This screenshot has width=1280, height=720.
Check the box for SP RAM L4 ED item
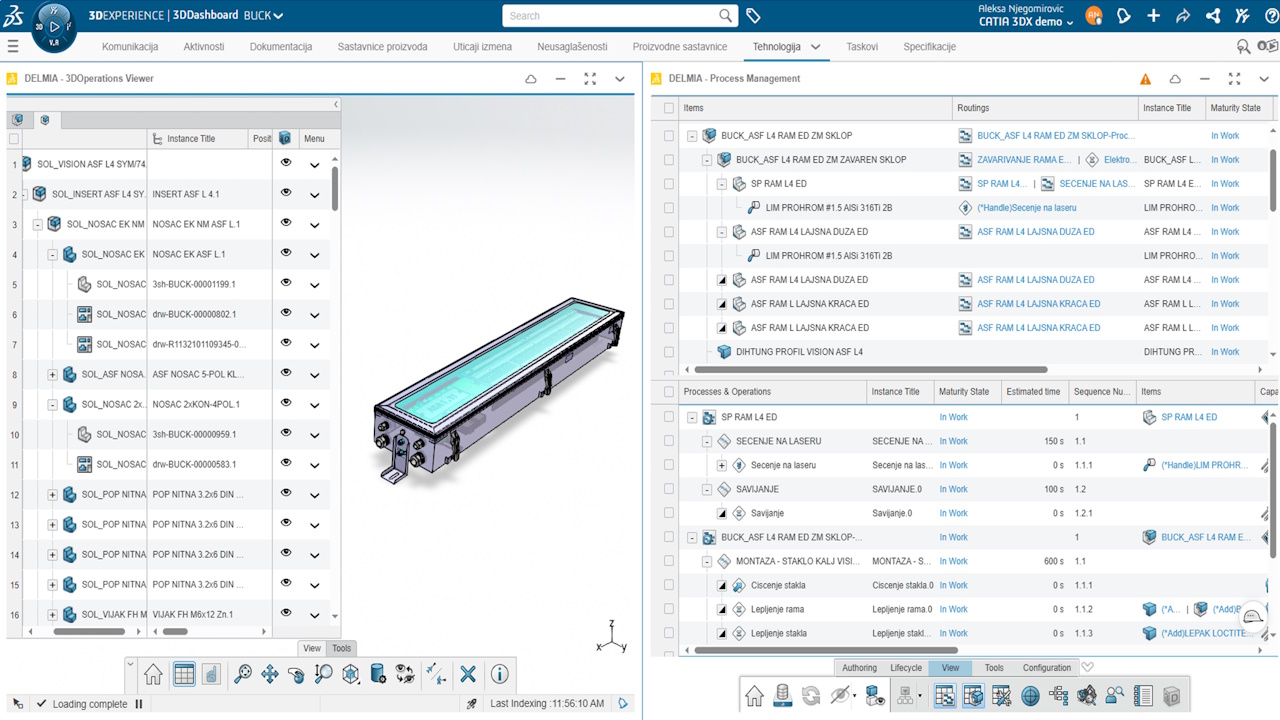point(669,184)
